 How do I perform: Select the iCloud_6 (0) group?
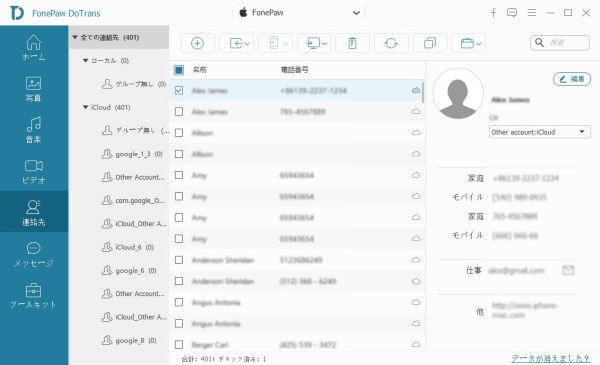(128, 247)
